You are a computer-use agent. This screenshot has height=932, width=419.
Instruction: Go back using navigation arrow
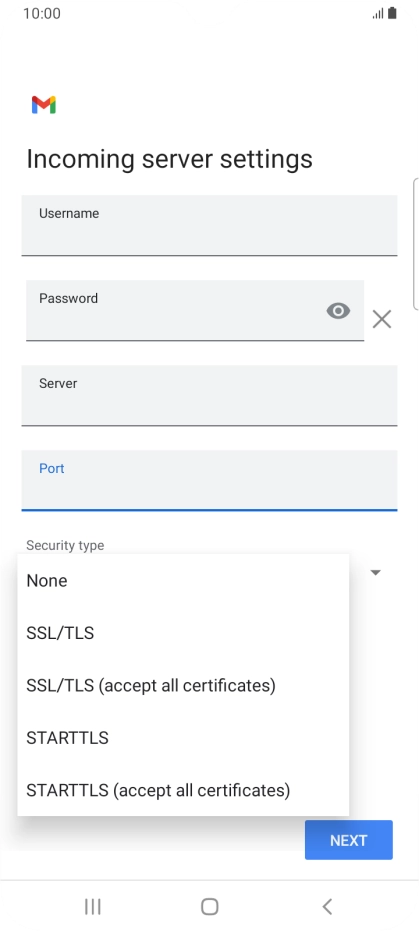point(327,906)
